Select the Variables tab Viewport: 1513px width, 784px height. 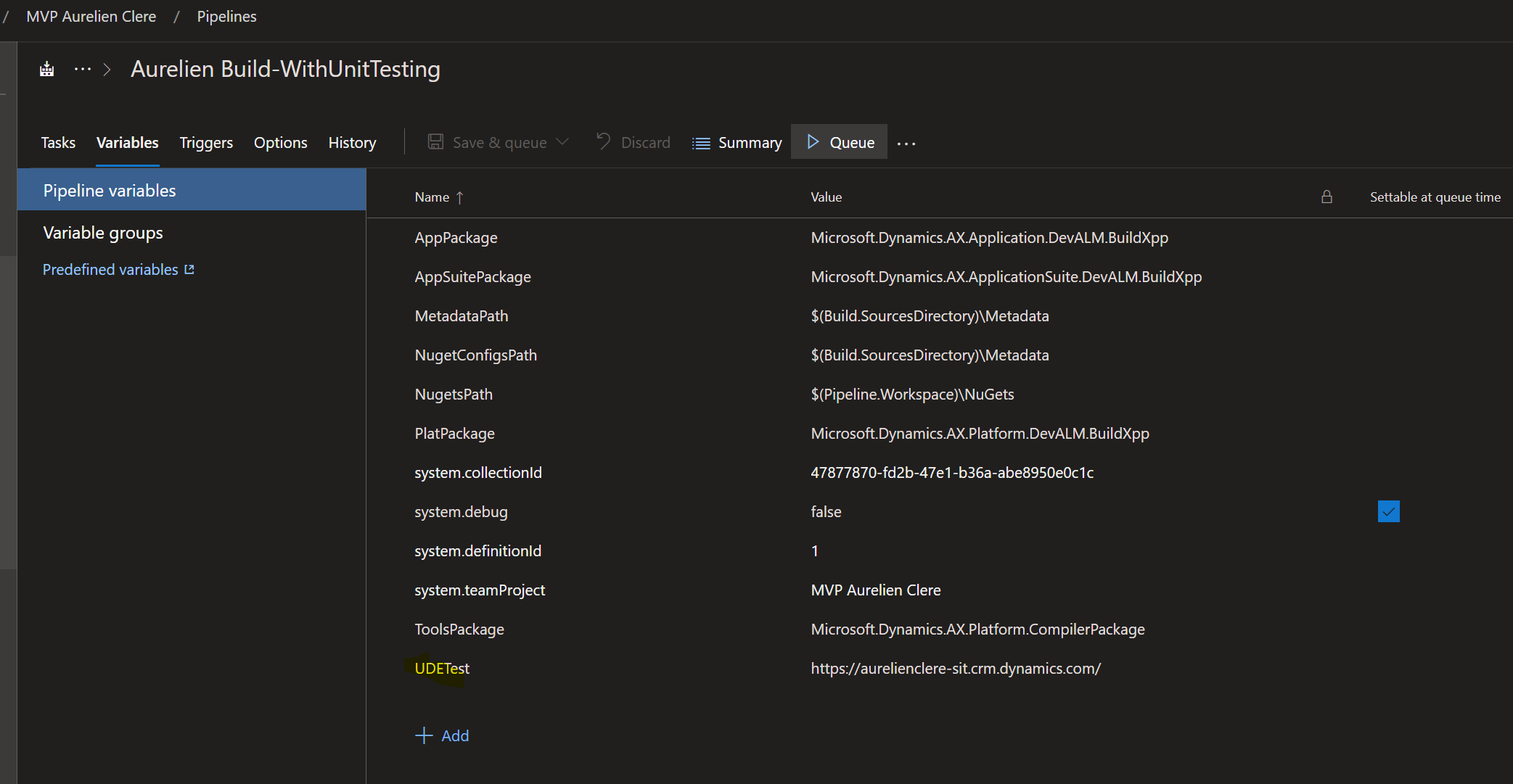pyautogui.click(x=128, y=143)
